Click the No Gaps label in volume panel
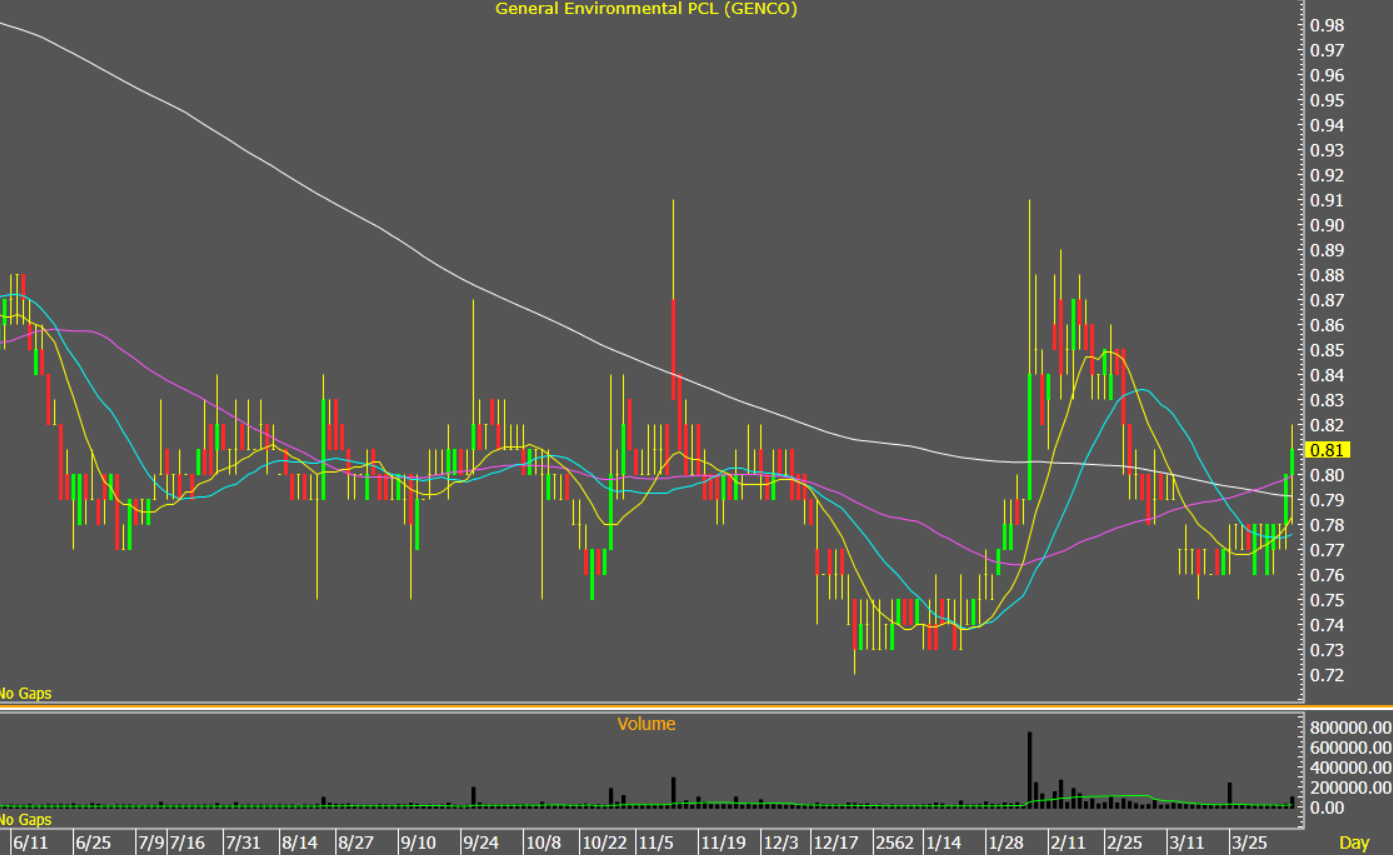The height and width of the screenshot is (855, 1393). [26, 819]
